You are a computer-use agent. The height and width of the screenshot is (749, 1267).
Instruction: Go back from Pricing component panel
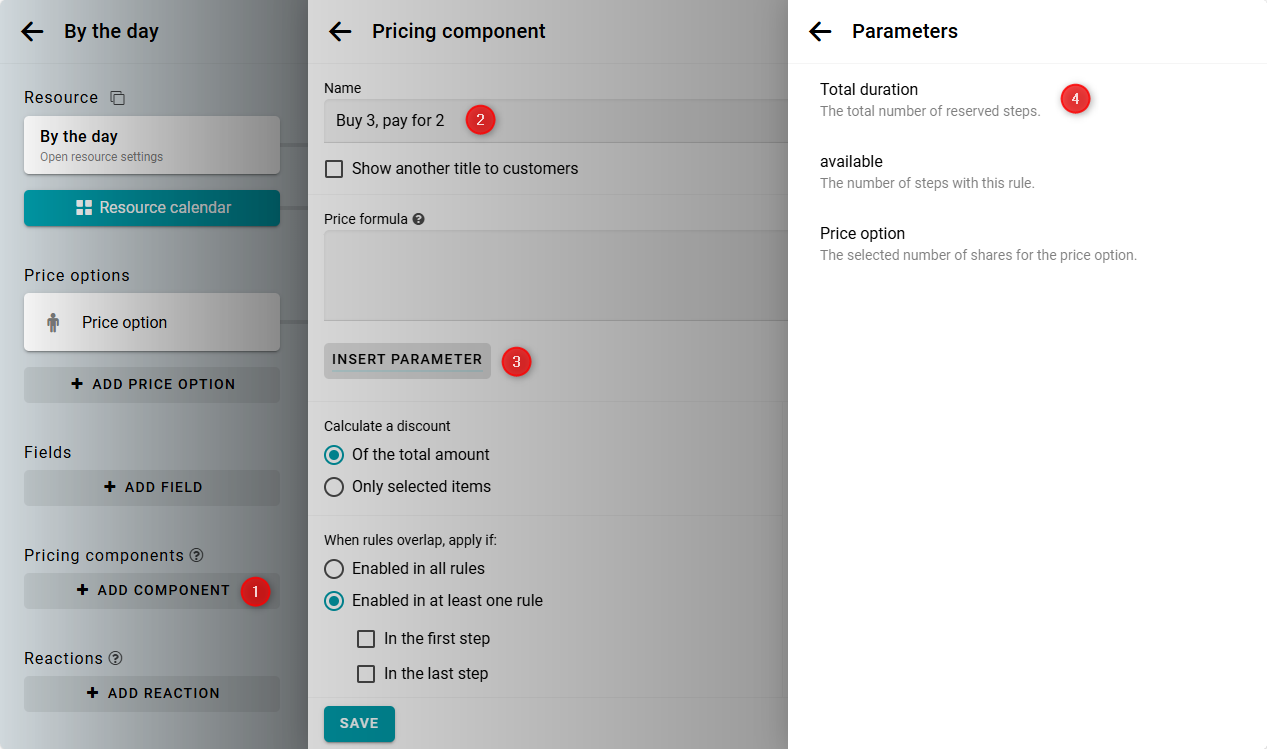point(340,31)
